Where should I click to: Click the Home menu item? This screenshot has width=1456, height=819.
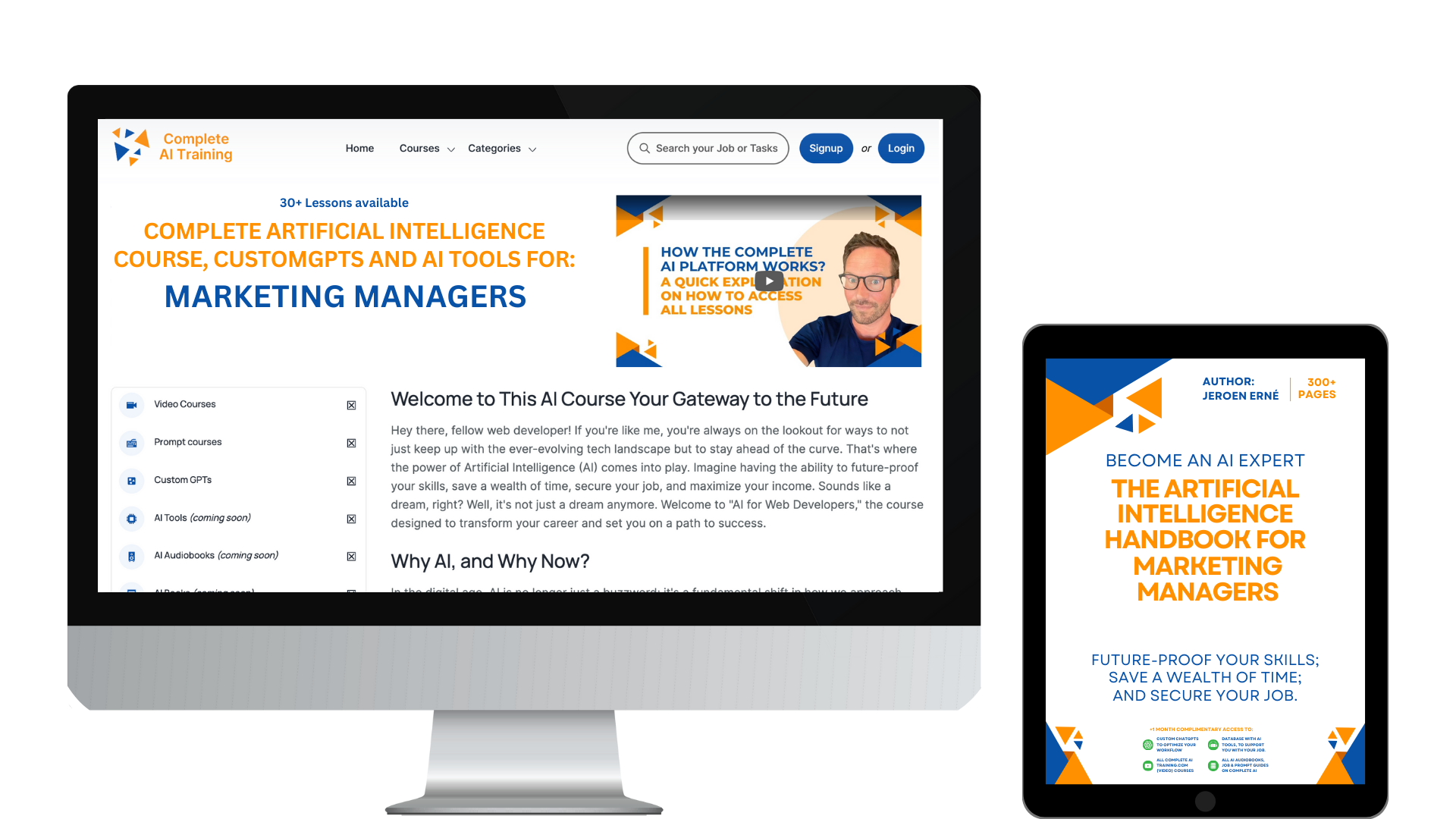(x=359, y=148)
